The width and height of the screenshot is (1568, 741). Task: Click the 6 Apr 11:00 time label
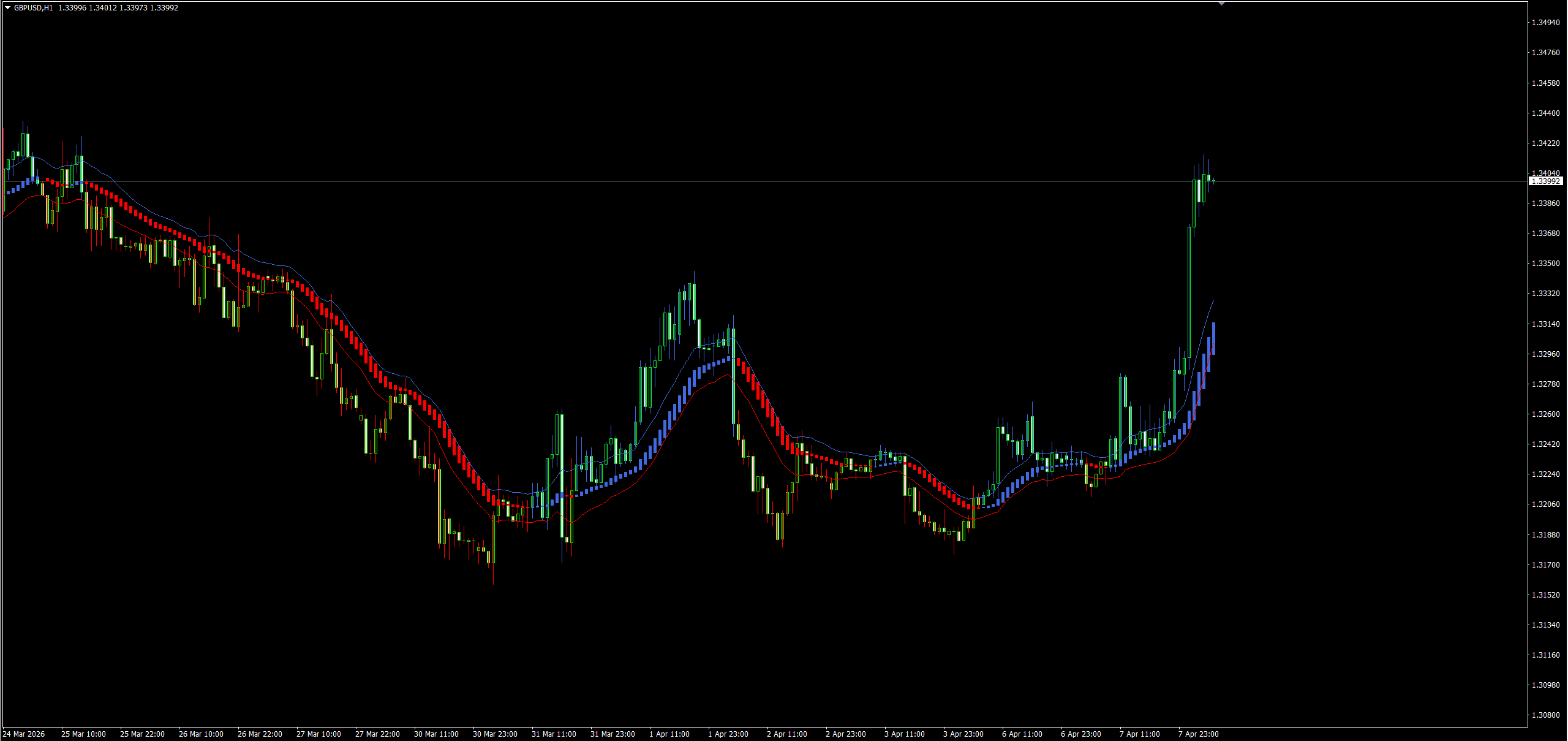1022,734
